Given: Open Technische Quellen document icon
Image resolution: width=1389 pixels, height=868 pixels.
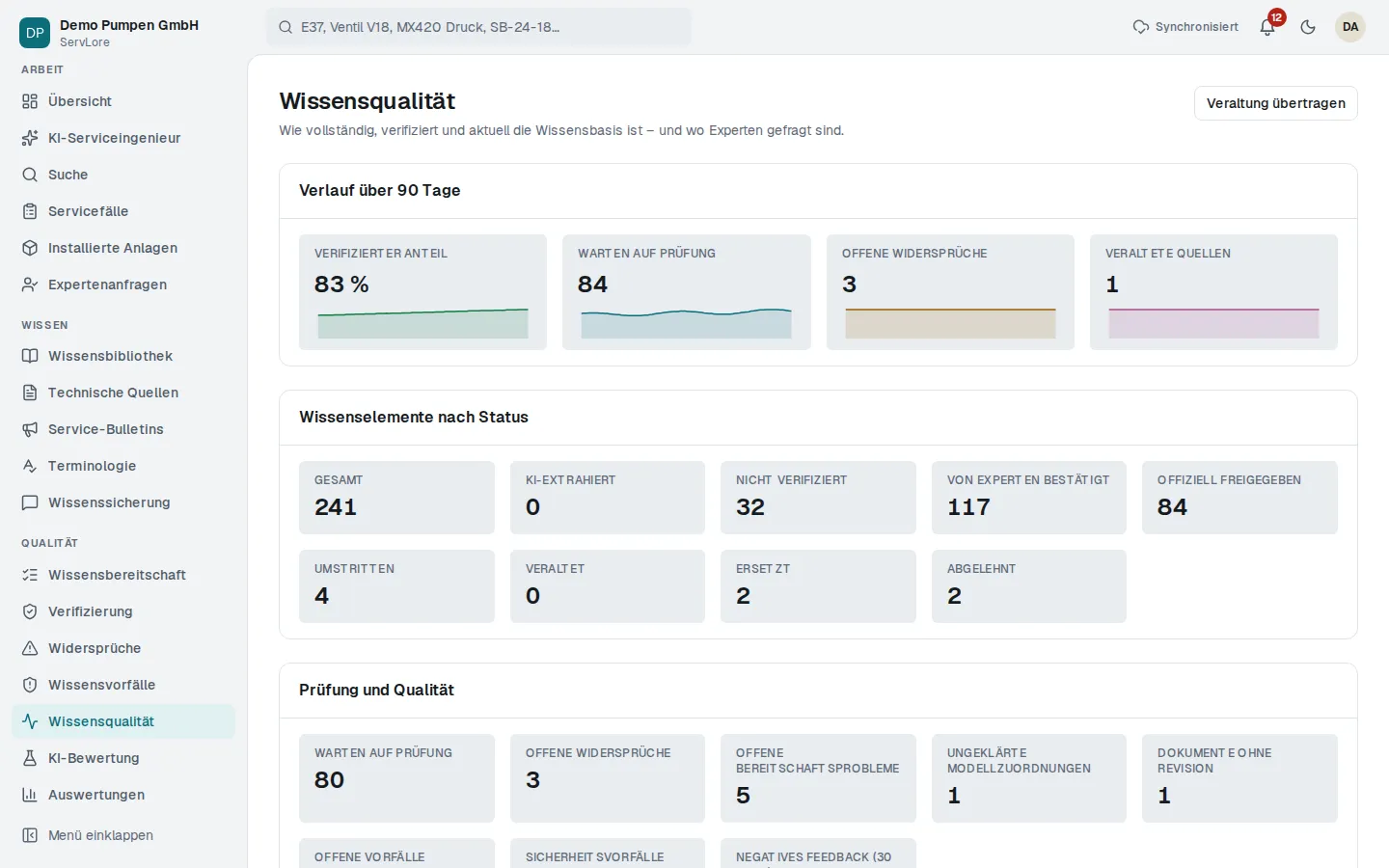Looking at the screenshot, I should (x=30, y=393).
